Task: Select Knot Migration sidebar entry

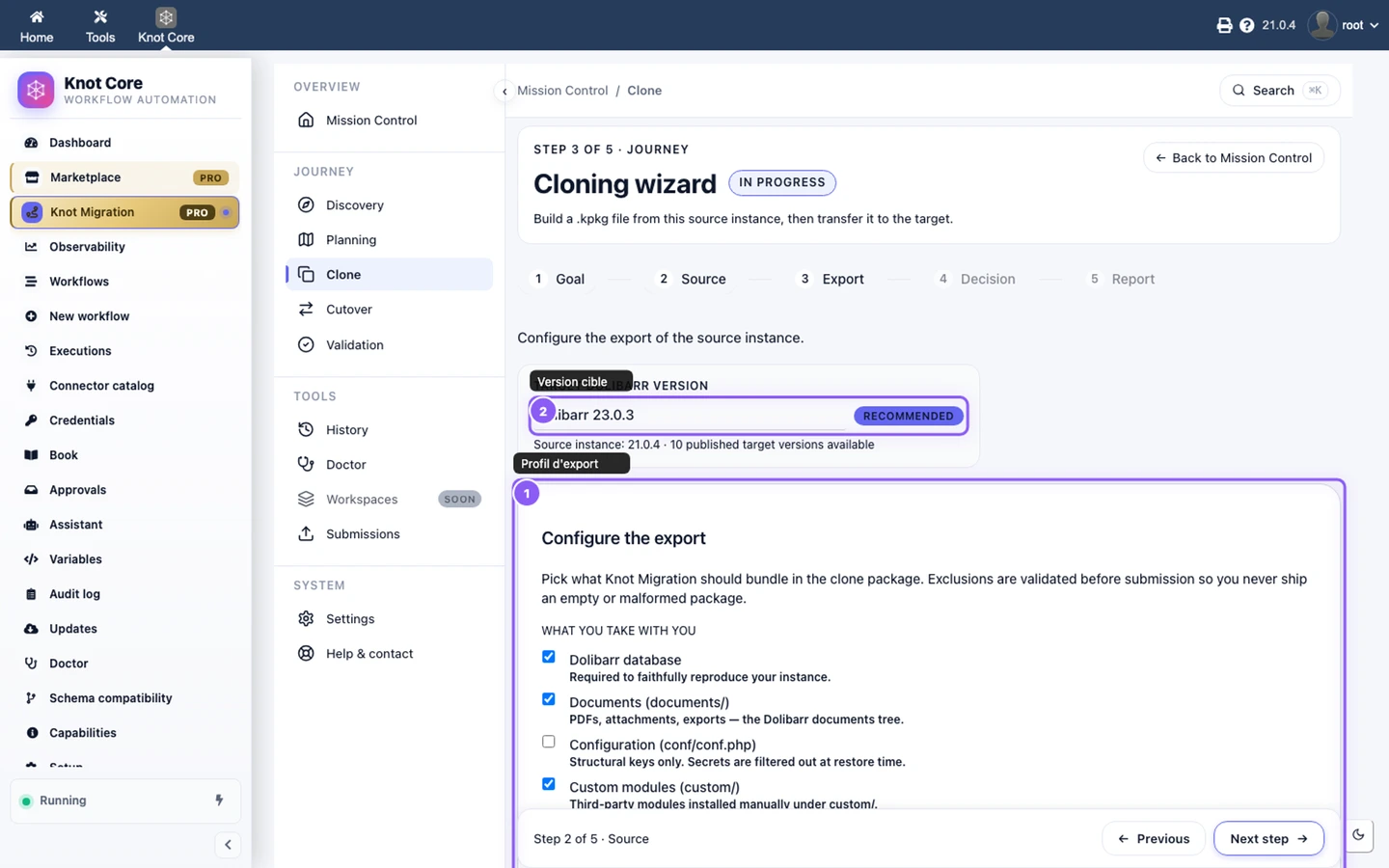Action: [125, 212]
